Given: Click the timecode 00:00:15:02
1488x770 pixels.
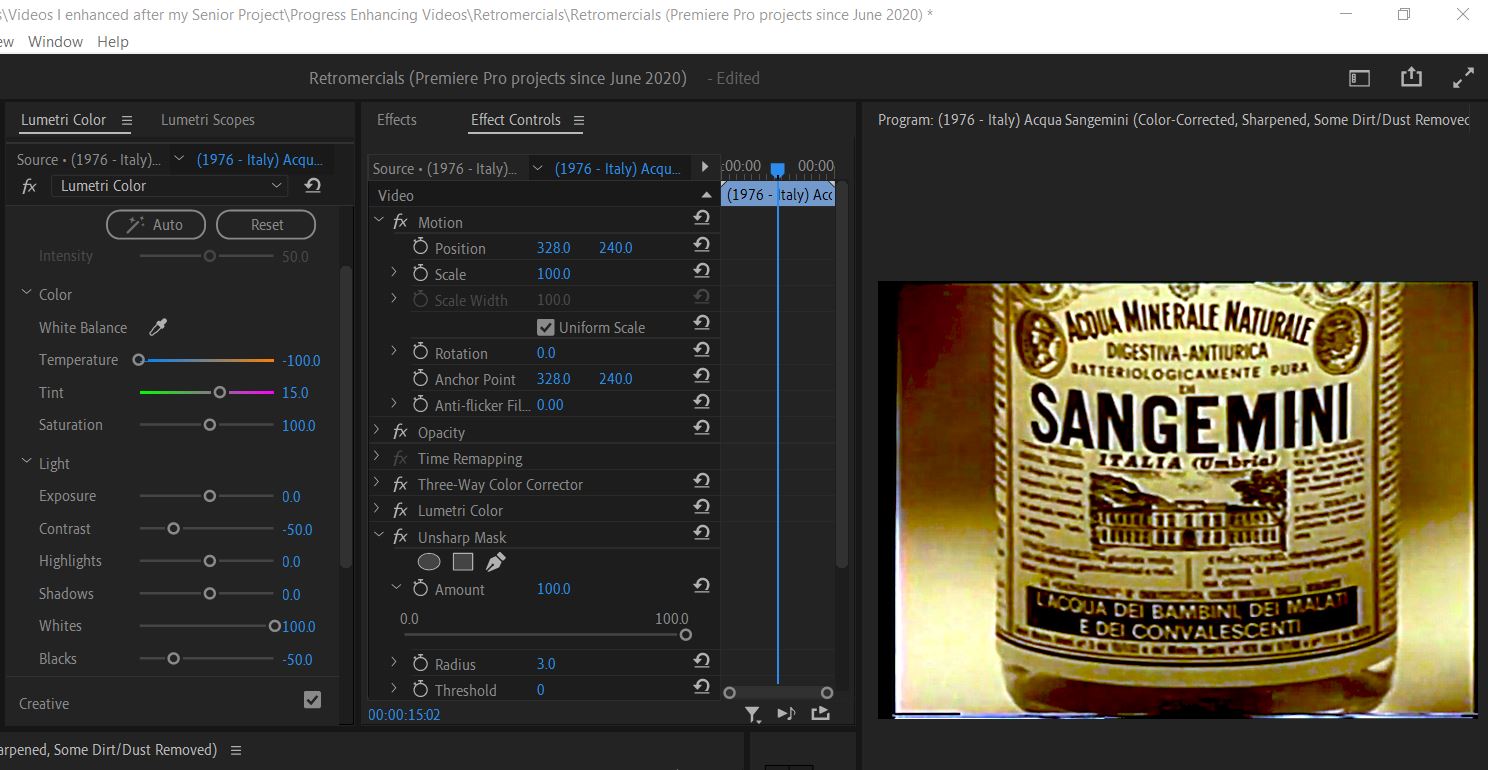Looking at the screenshot, I should click(404, 715).
